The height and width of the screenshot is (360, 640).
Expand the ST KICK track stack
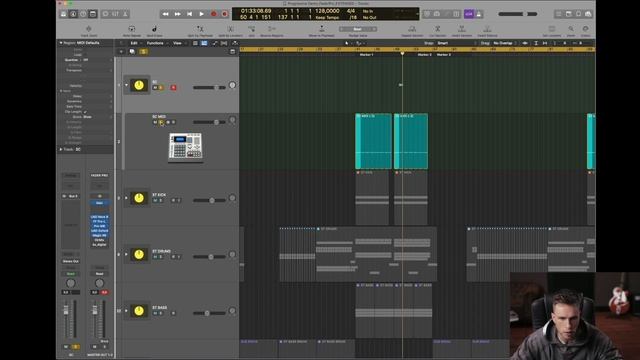(x=126, y=198)
